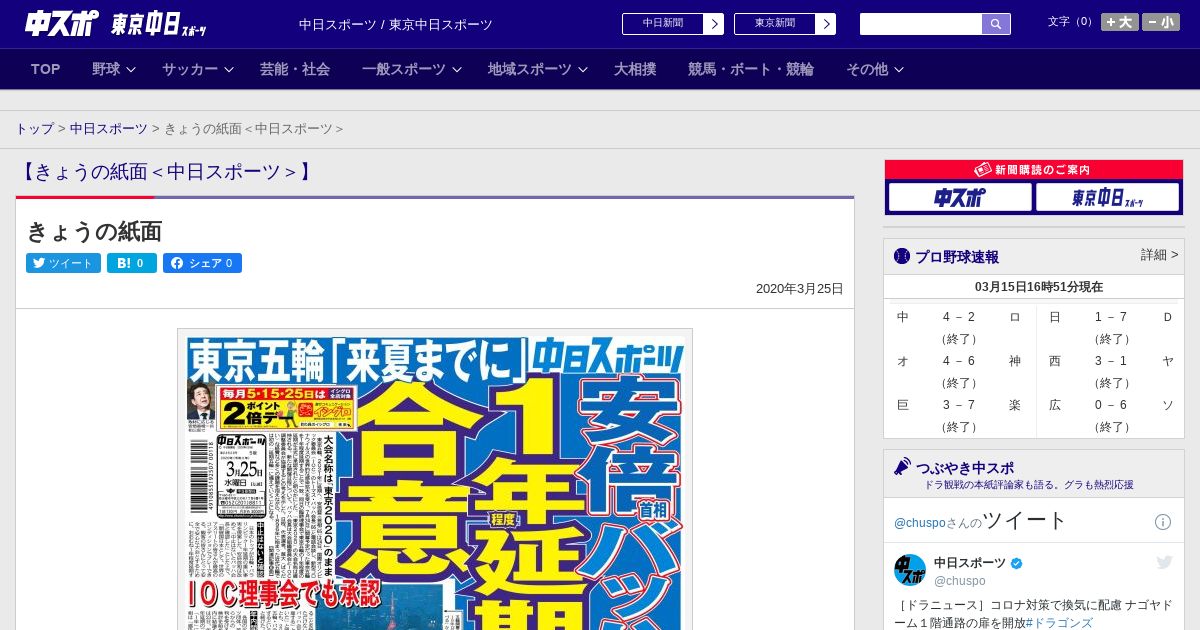Expand the 一般スポーツ menu
The image size is (1200, 630).
[411, 69]
